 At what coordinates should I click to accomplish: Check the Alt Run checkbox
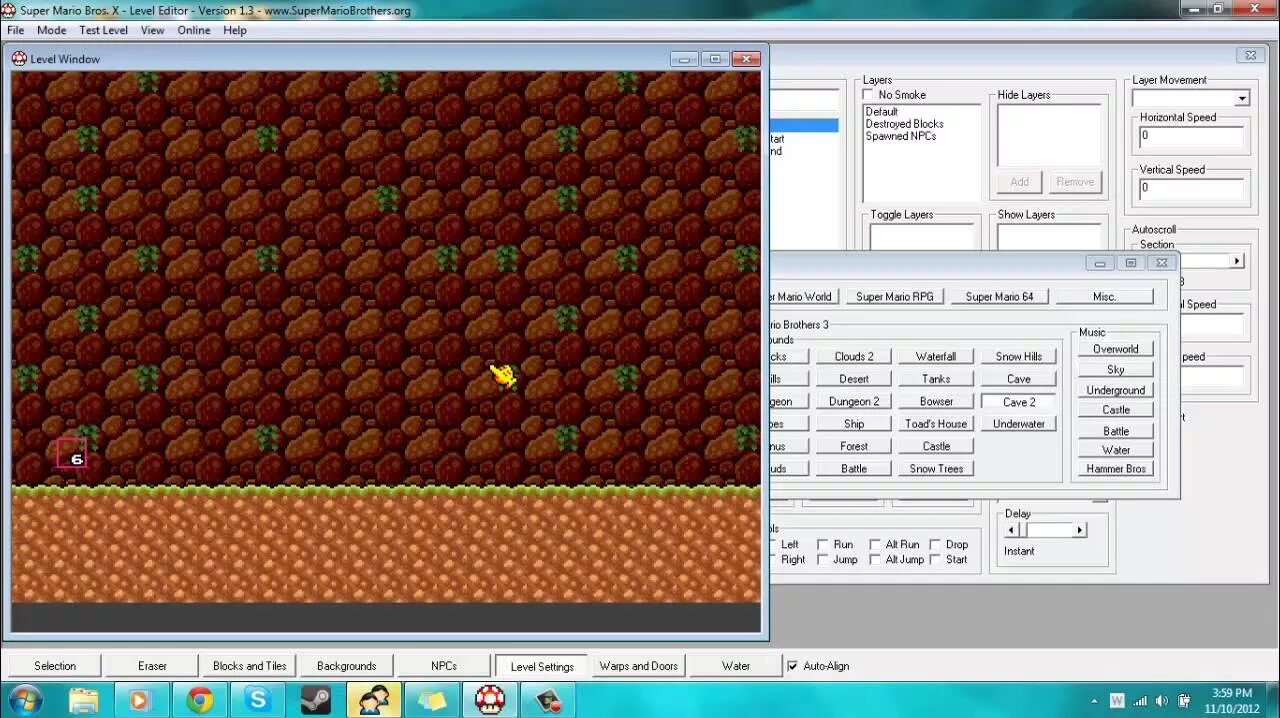(874, 545)
